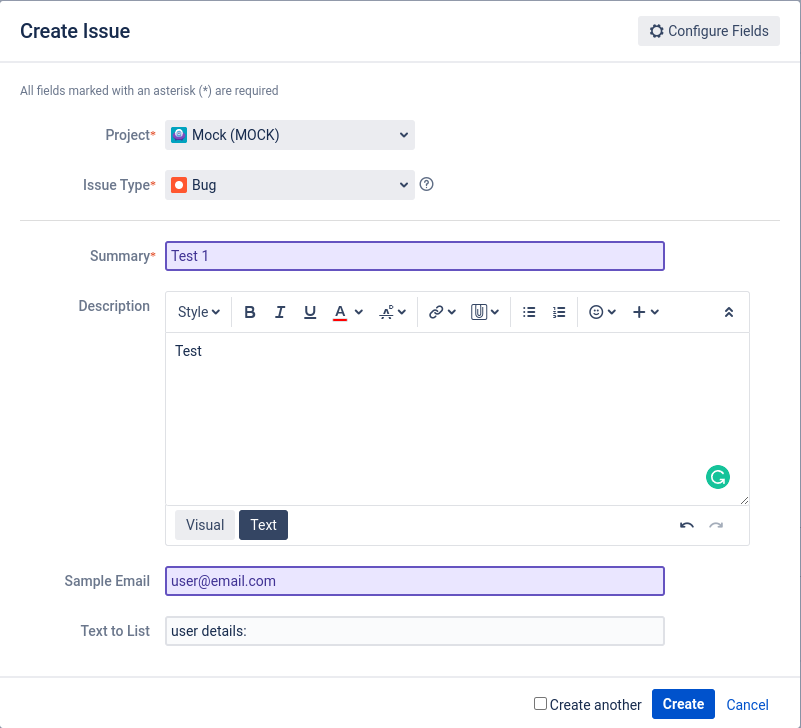Cancel the issue creation
This screenshot has width=801, height=728.
[747, 705]
